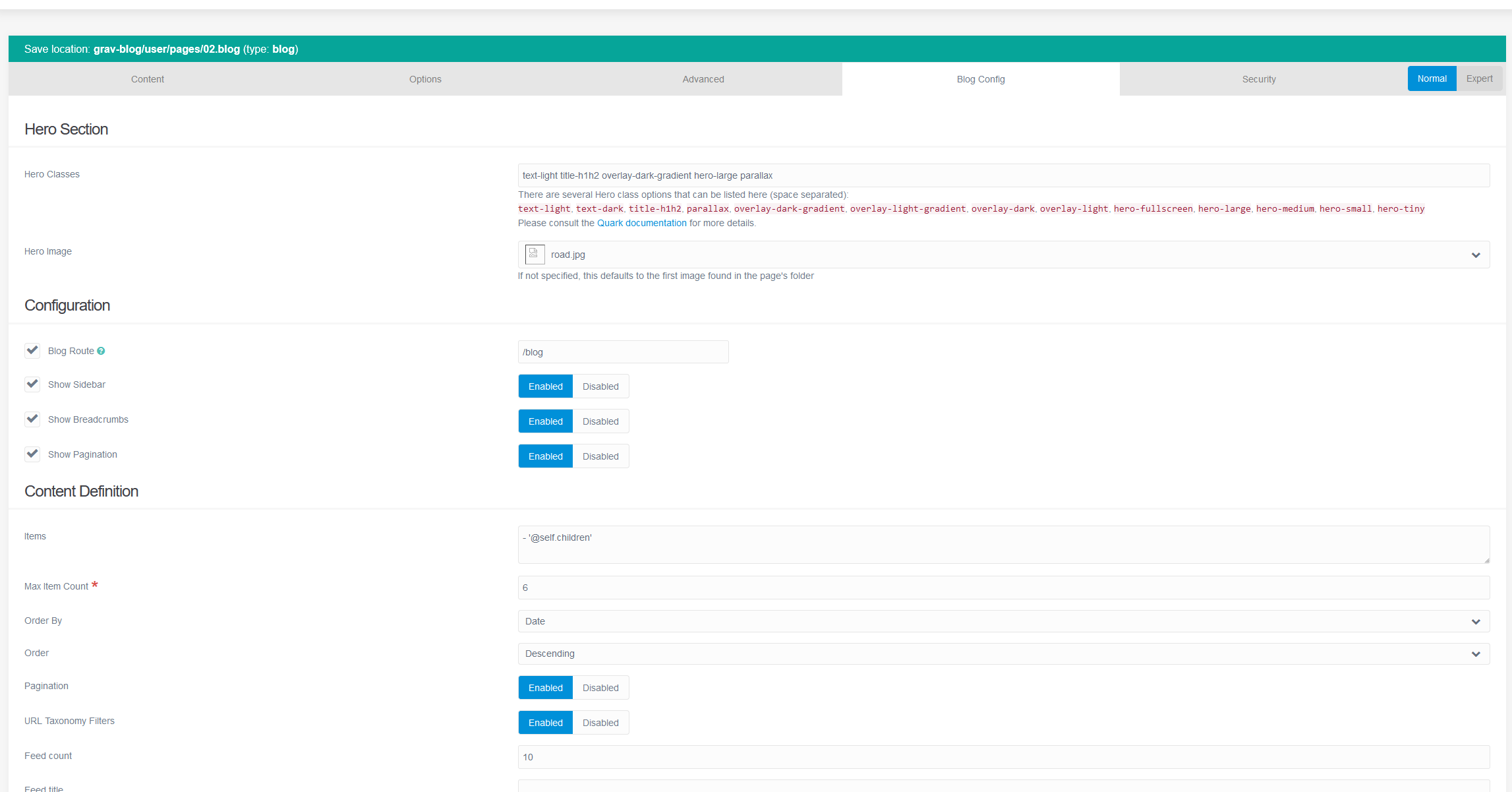
Task: Open the Hero Image dropdown
Action: pyautogui.click(x=1003, y=255)
